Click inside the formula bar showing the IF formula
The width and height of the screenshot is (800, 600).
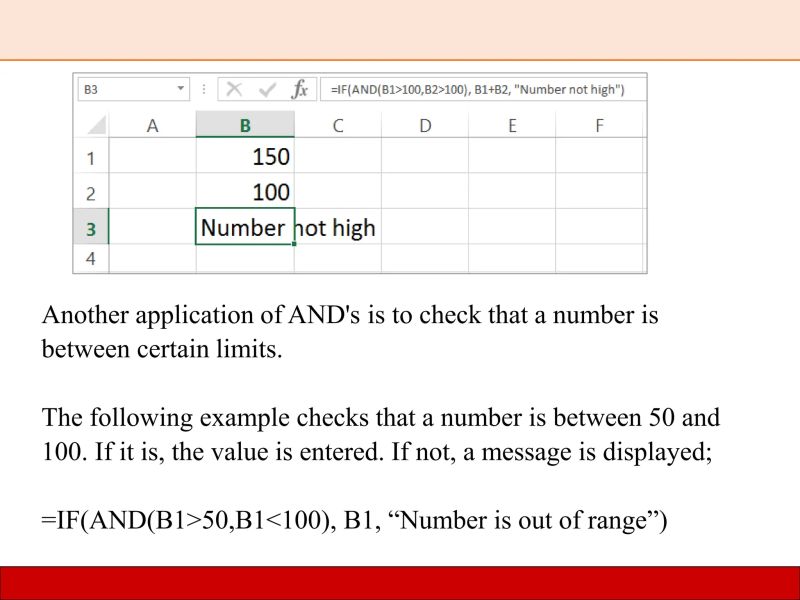tap(480, 88)
